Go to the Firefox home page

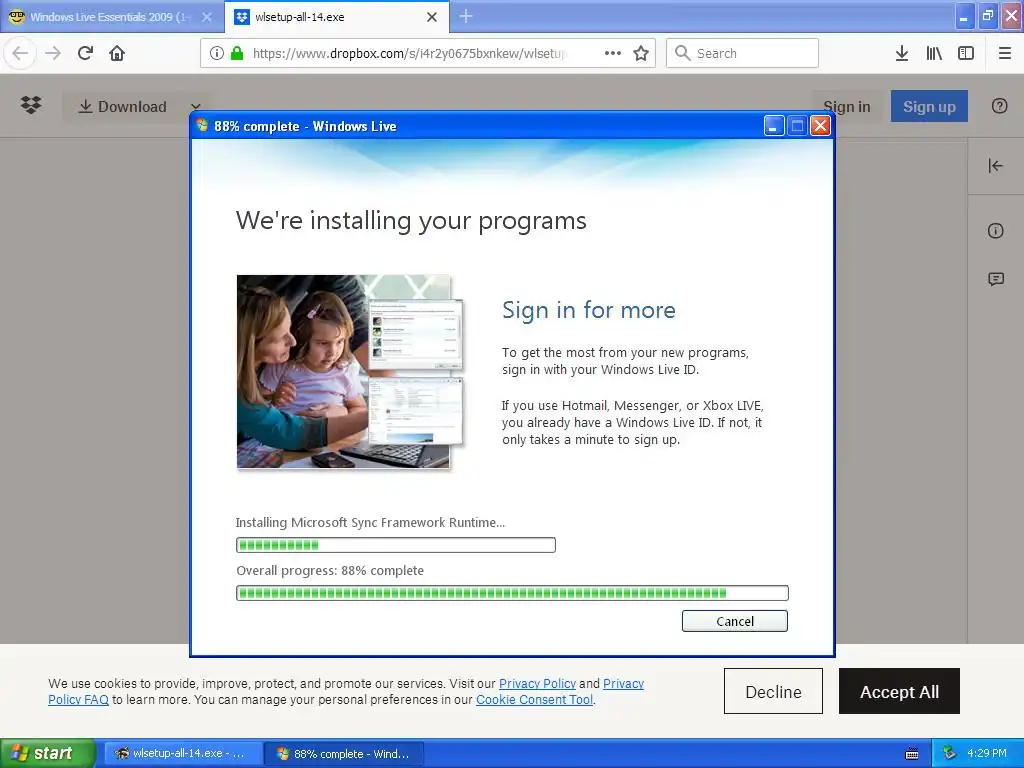(x=117, y=53)
